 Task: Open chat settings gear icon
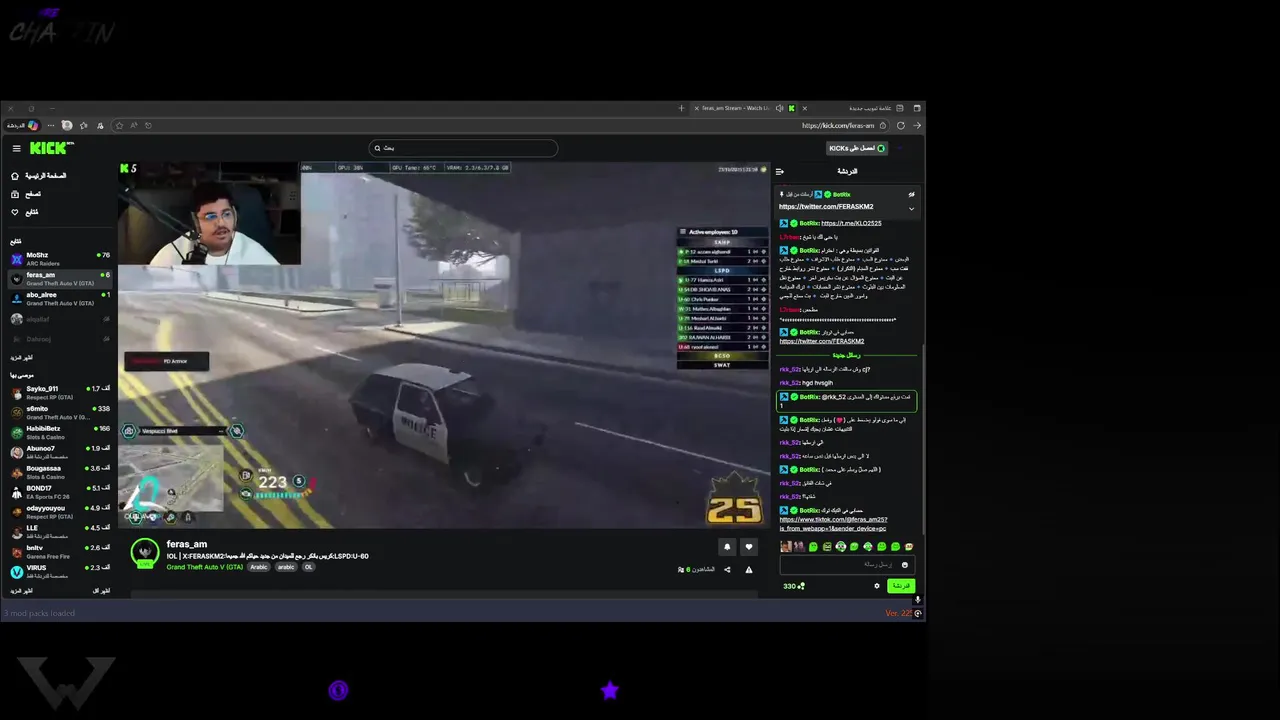point(877,586)
